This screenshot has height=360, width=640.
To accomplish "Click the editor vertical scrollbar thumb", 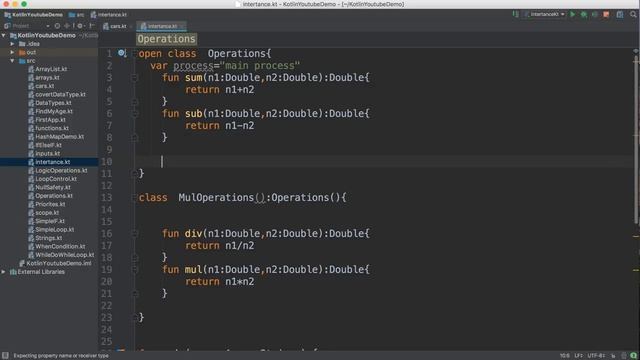I will coord(636,141).
